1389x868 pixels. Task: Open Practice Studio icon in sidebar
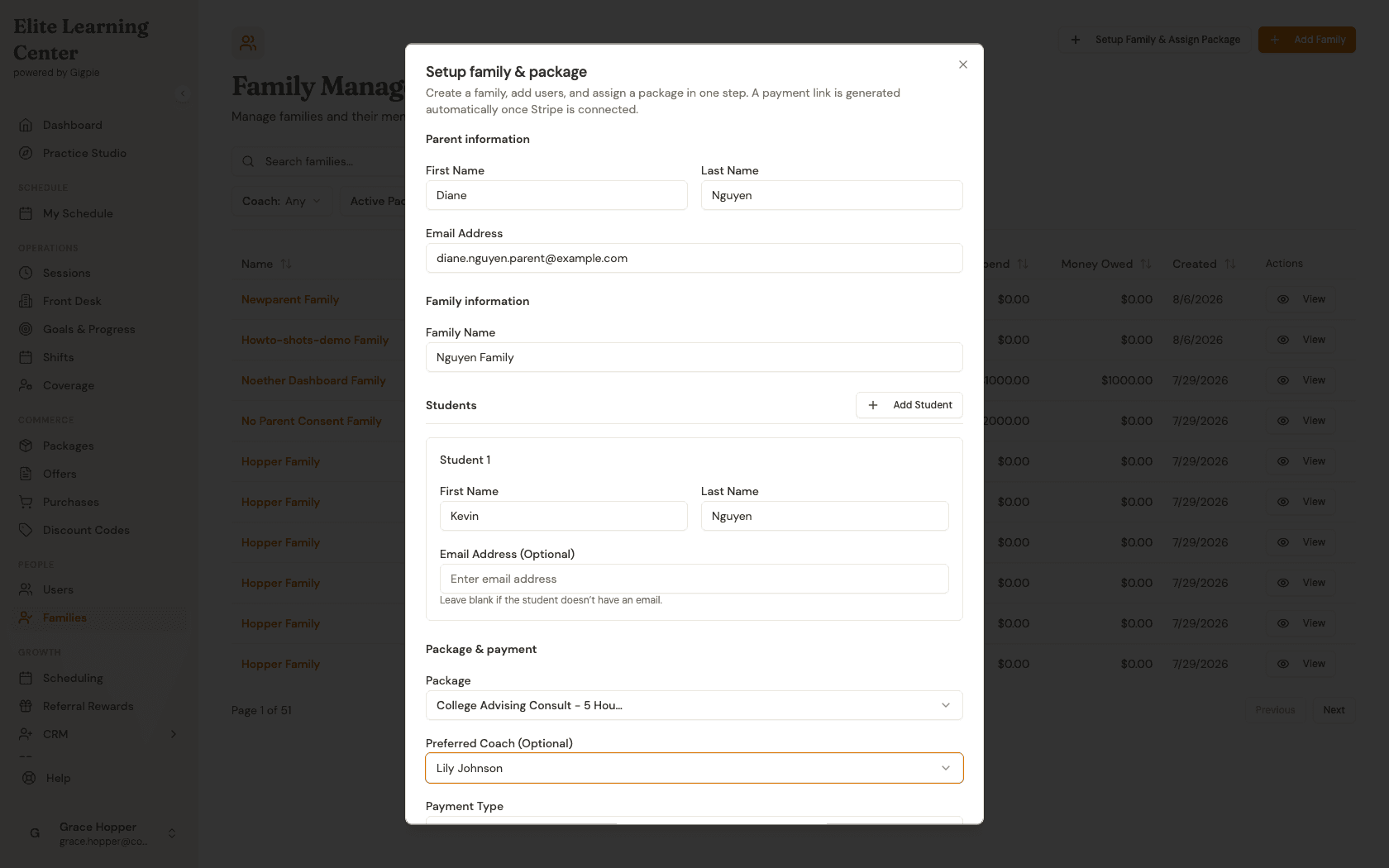pyautogui.click(x=26, y=153)
